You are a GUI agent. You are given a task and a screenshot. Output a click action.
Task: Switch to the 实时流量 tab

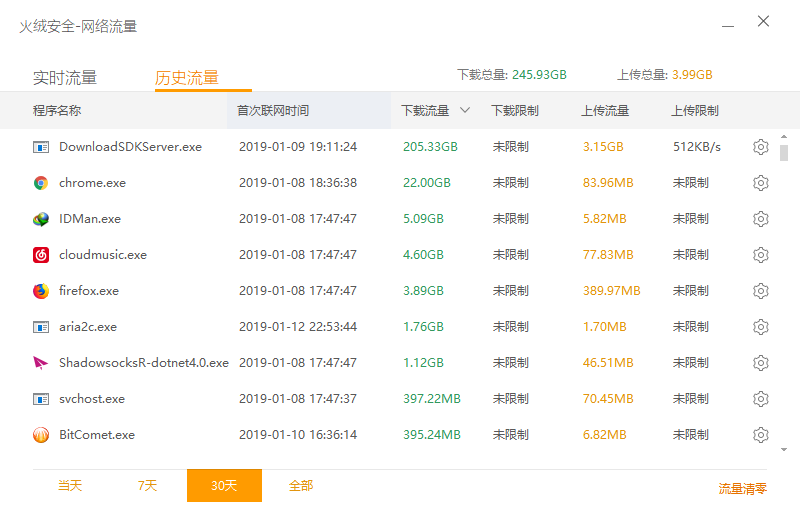click(x=65, y=77)
